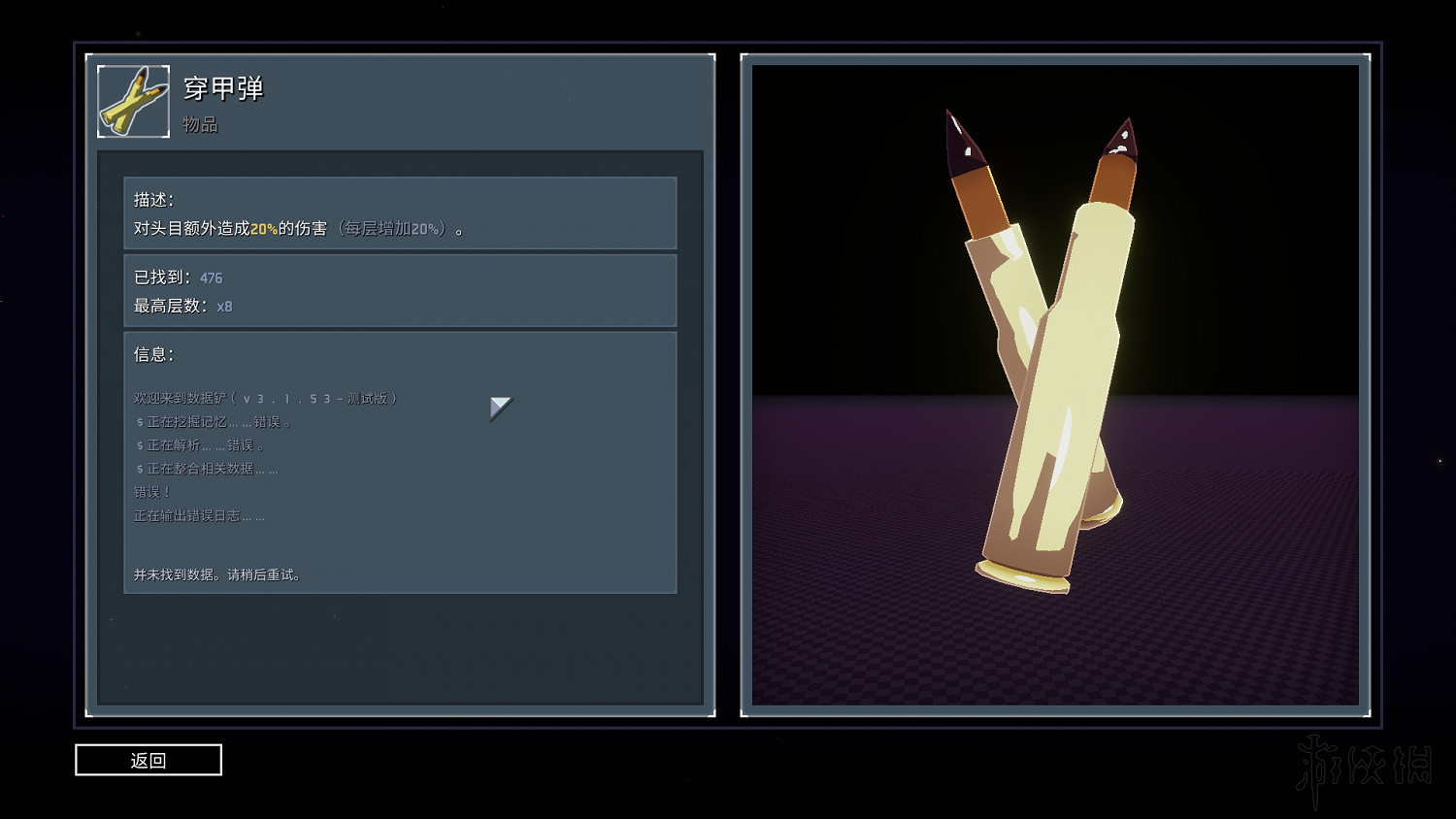Click the yellow 20% damage value

pyautogui.click(x=264, y=229)
